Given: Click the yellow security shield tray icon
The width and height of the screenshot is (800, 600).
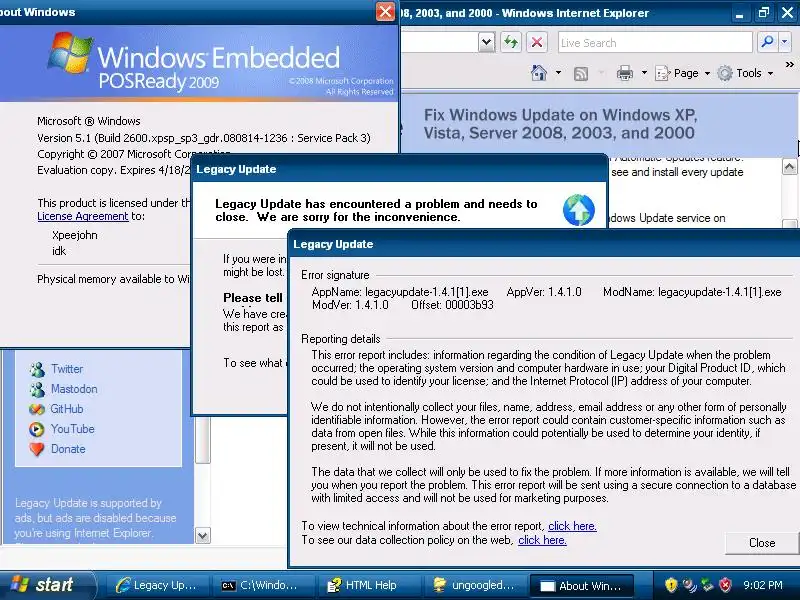Looking at the screenshot, I should [x=670, y=585].
